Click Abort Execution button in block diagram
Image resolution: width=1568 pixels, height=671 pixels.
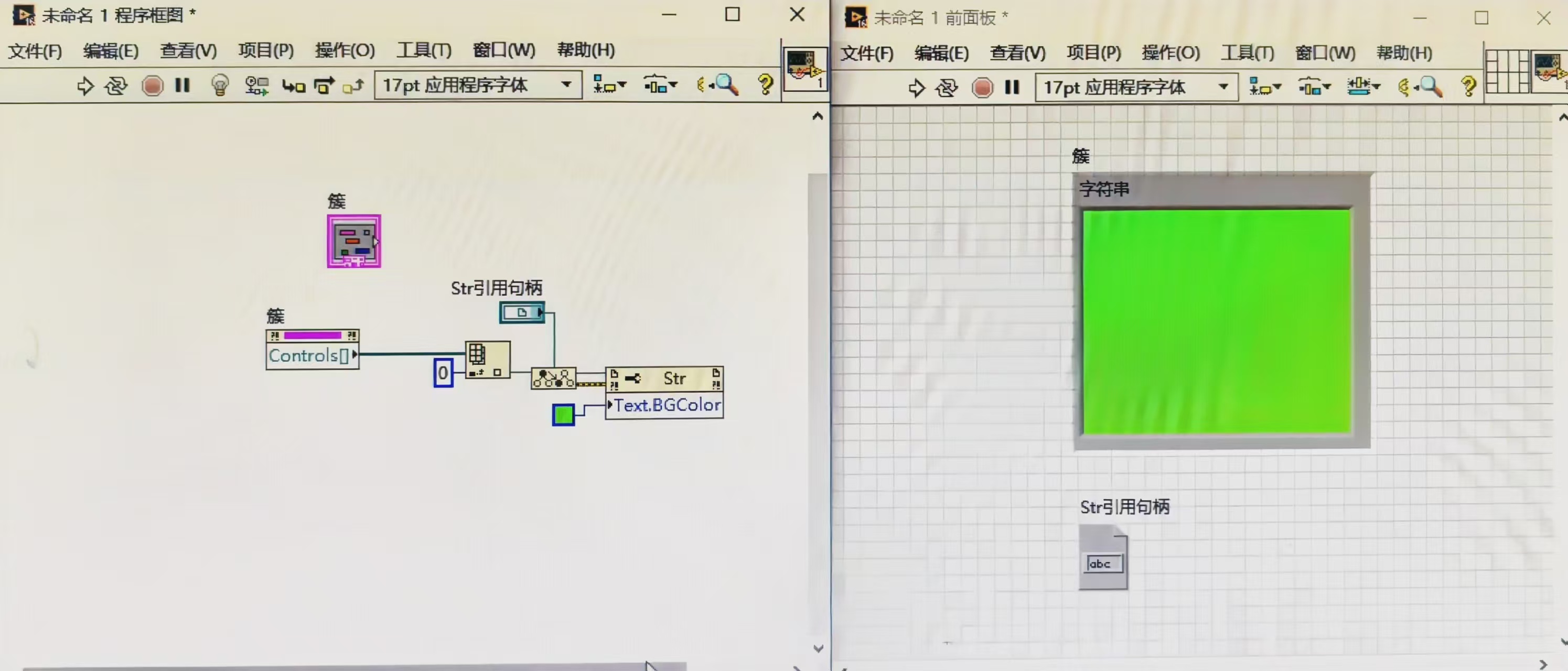(152, 86)
